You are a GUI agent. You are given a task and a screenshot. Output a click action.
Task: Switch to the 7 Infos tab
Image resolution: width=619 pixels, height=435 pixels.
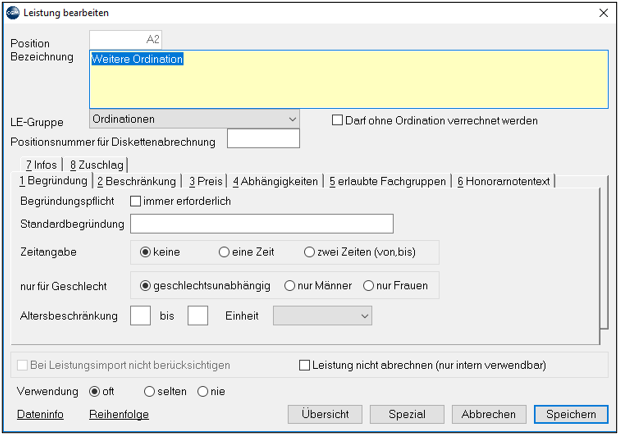click(41, 165)
